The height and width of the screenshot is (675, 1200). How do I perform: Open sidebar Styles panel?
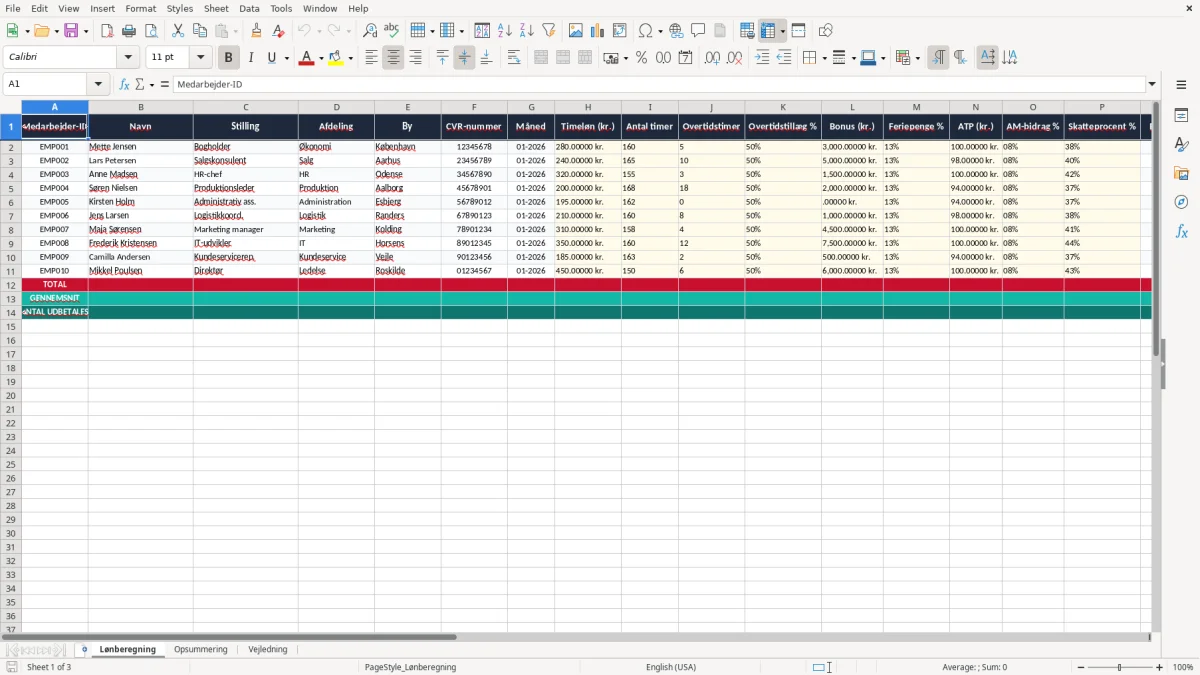1181,144
